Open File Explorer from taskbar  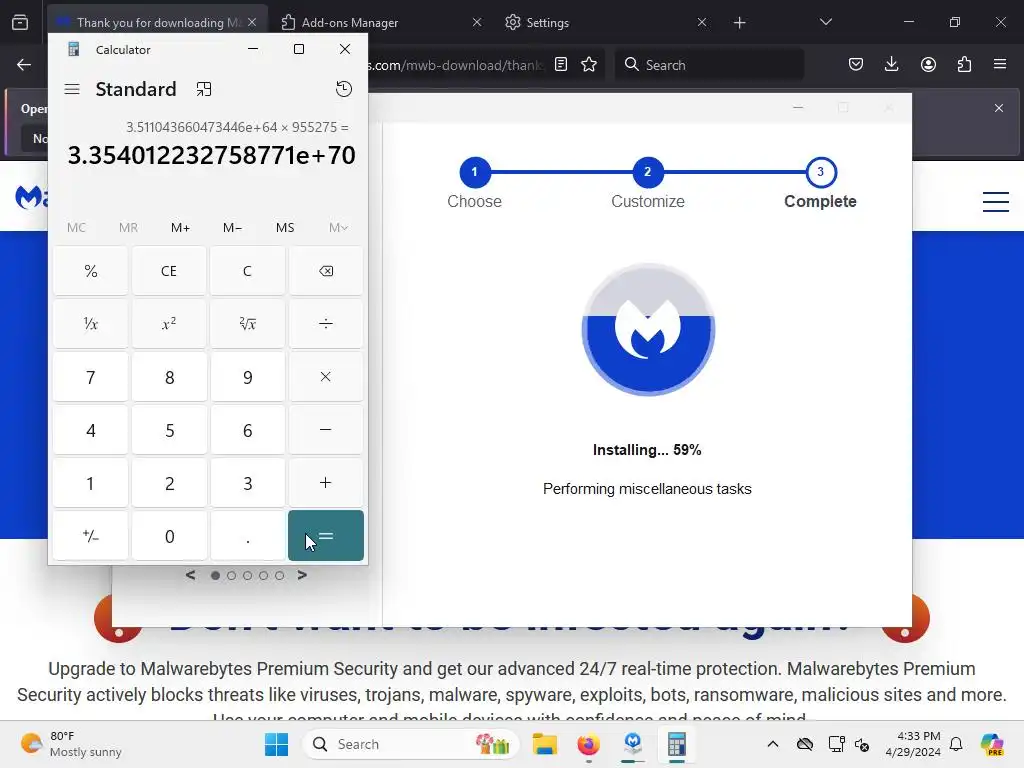545,744
